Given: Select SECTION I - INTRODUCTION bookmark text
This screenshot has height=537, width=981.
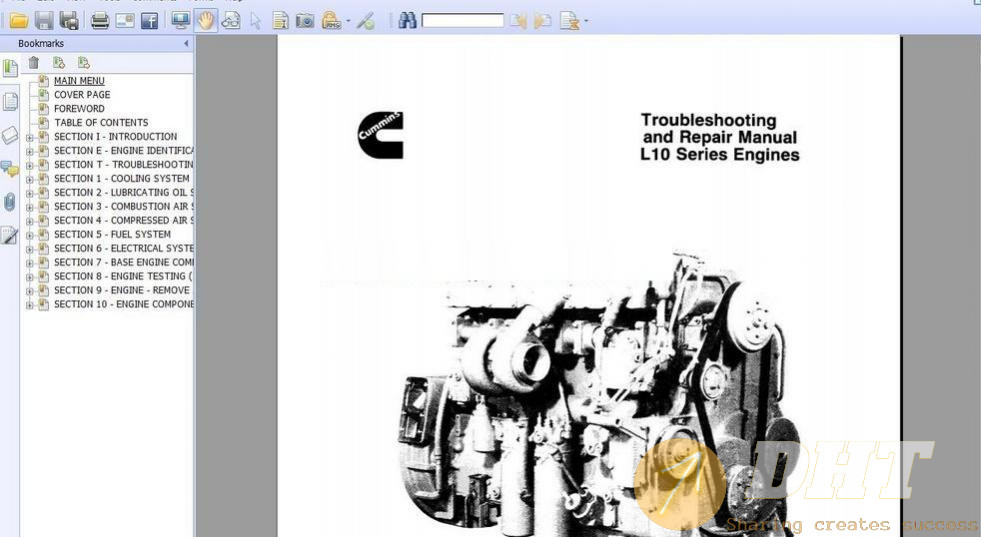Looking at the screenshot, I should pyautogui.click(x=115, y=136).
